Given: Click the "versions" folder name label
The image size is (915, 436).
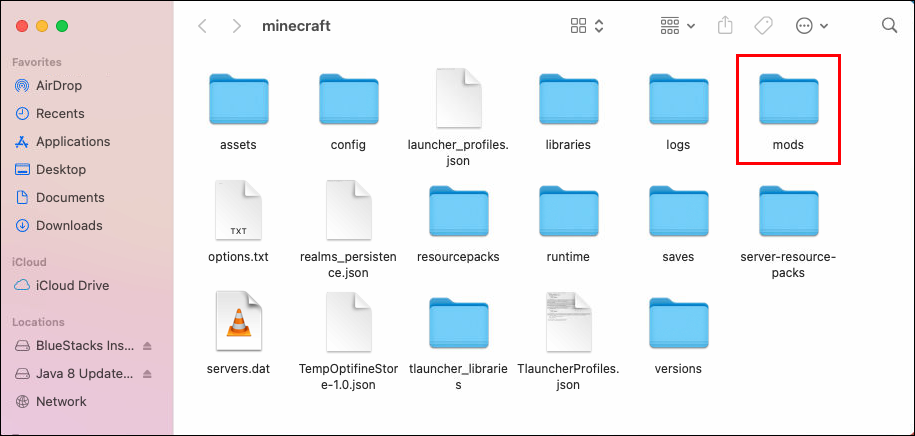Looking at the screenshot, I should point(678,369).
